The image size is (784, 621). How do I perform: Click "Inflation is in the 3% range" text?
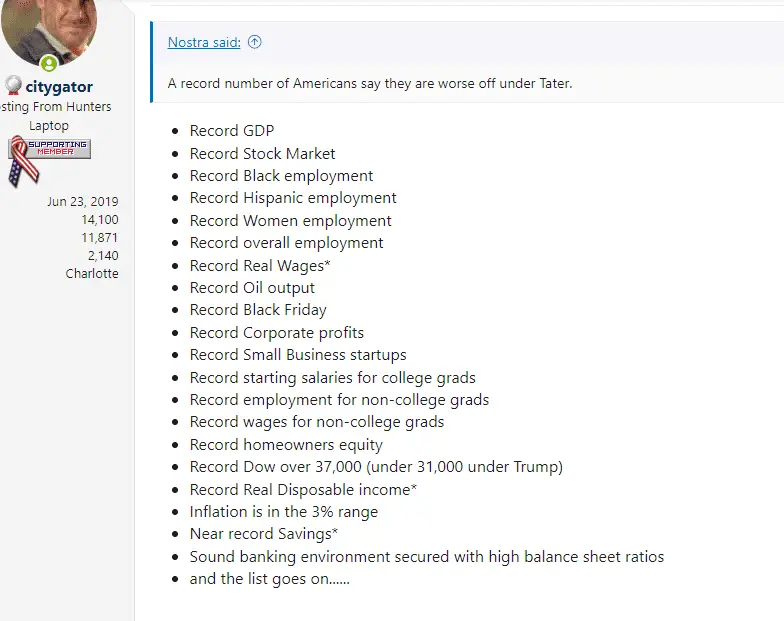coord(284,512)
